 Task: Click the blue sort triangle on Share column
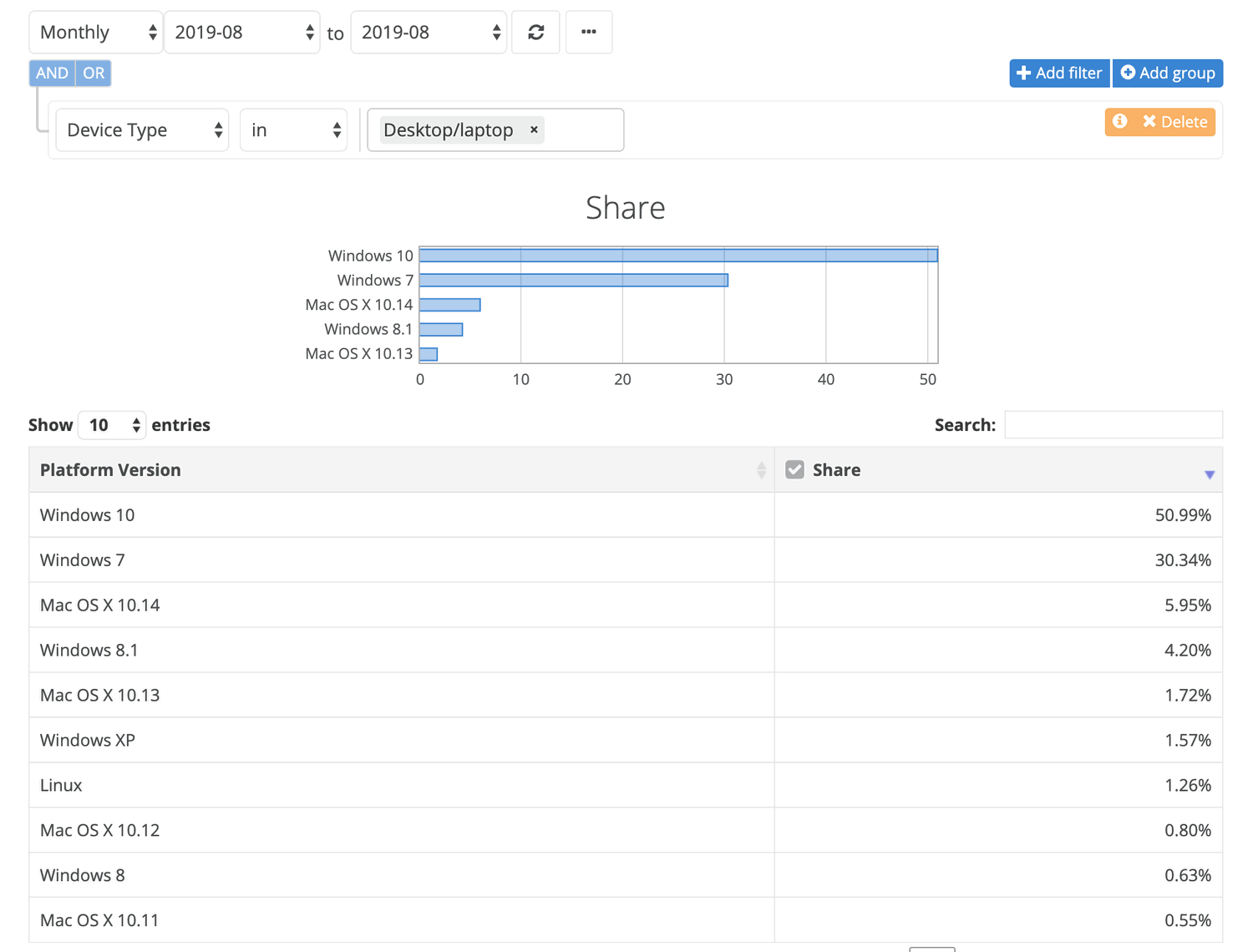1209,473
